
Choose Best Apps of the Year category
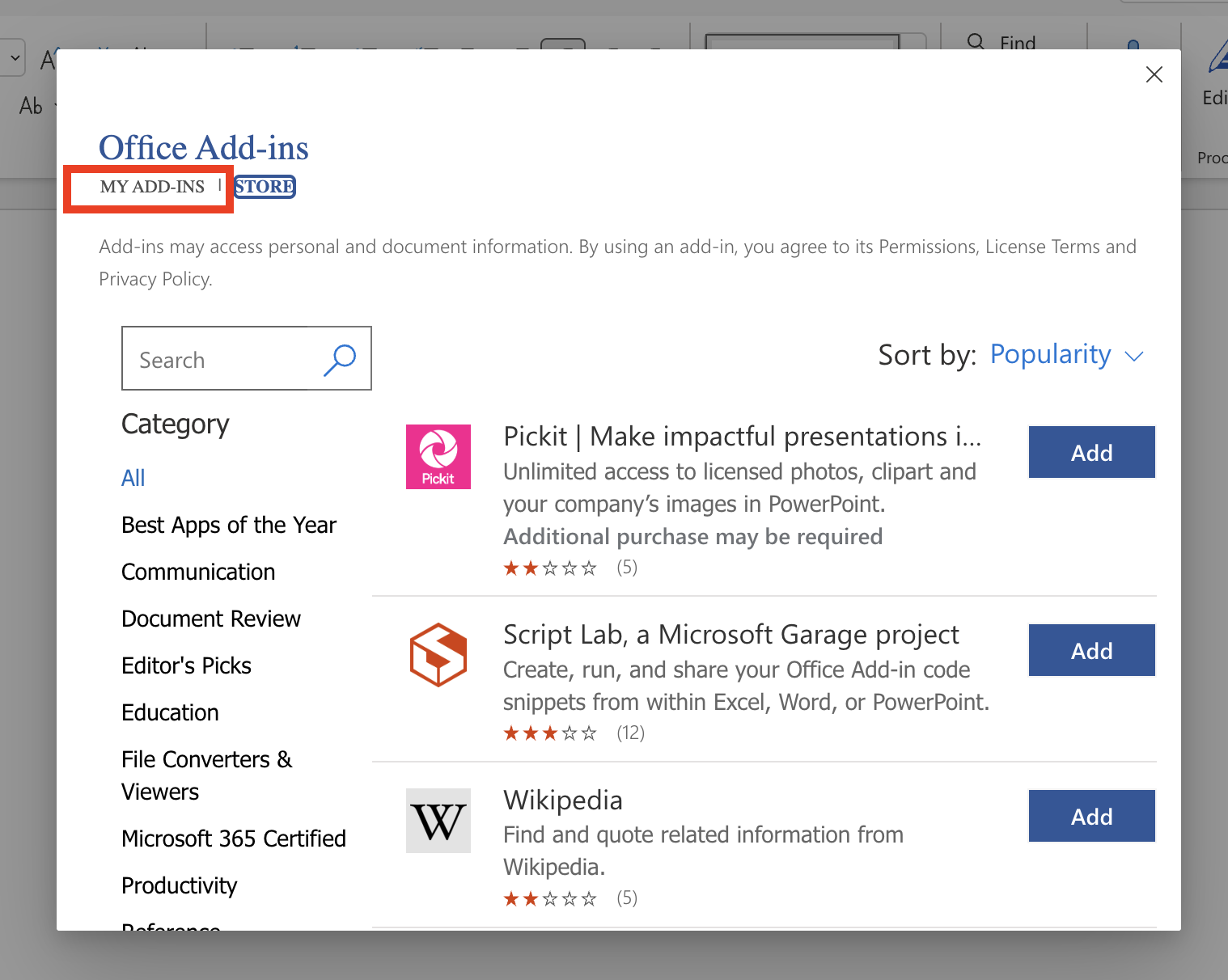(x=229, y=525)
